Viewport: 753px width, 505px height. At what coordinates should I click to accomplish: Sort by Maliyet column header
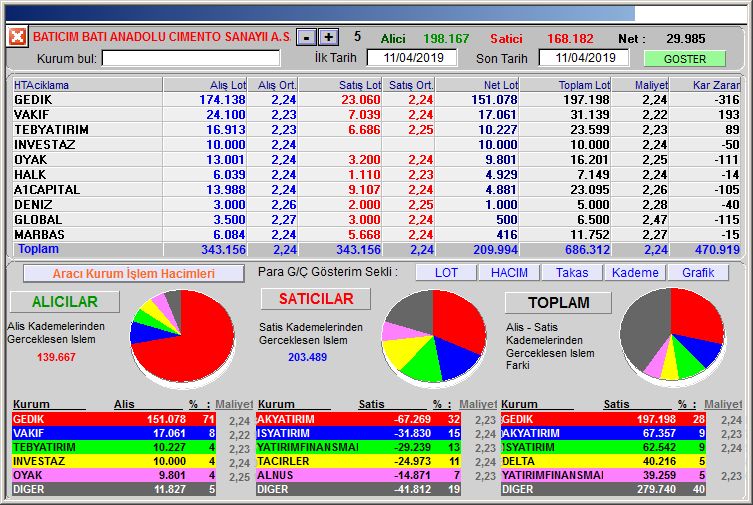[641, 85]
